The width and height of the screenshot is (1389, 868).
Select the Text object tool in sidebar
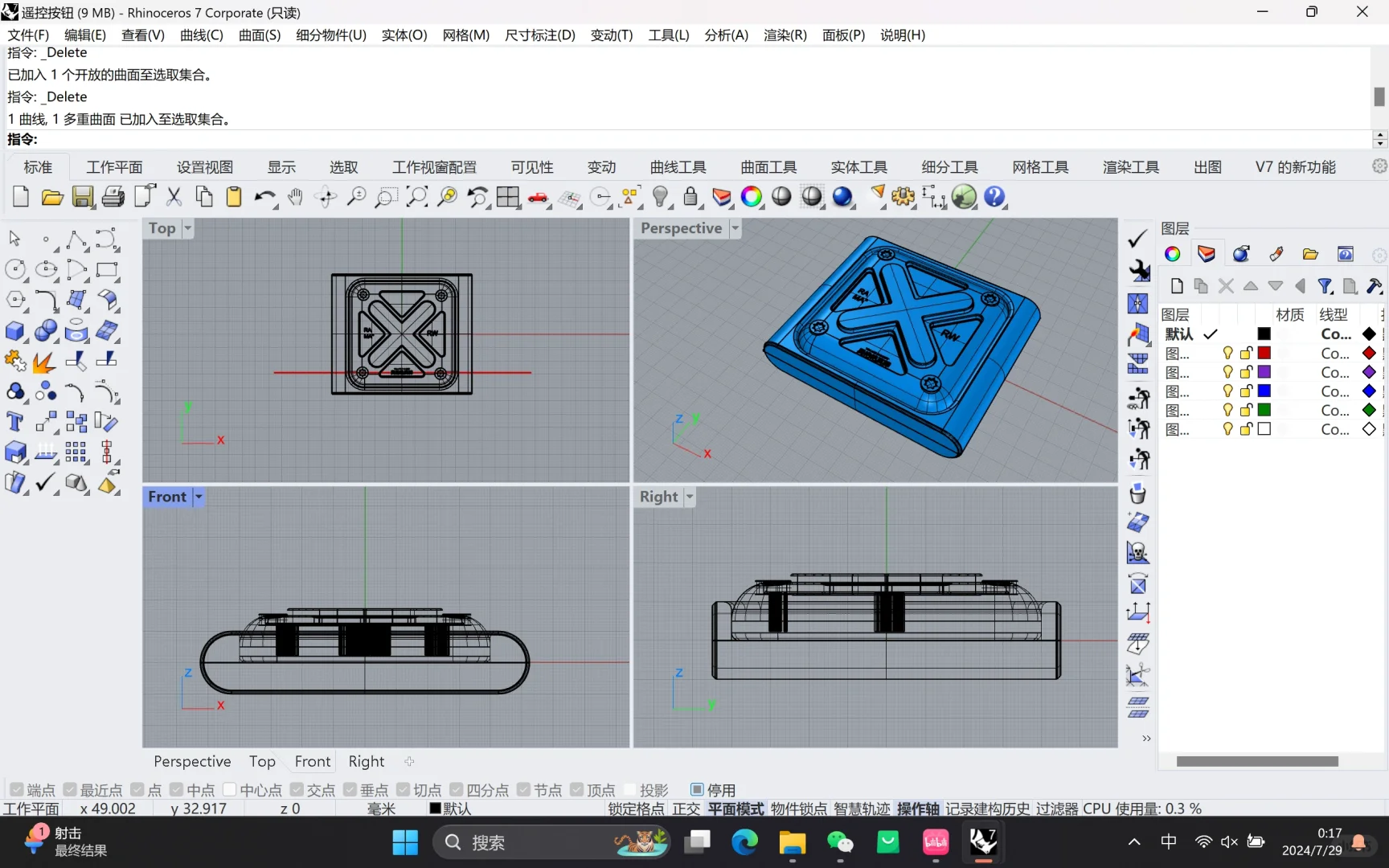pyautogui.click(x=15, y=422)
